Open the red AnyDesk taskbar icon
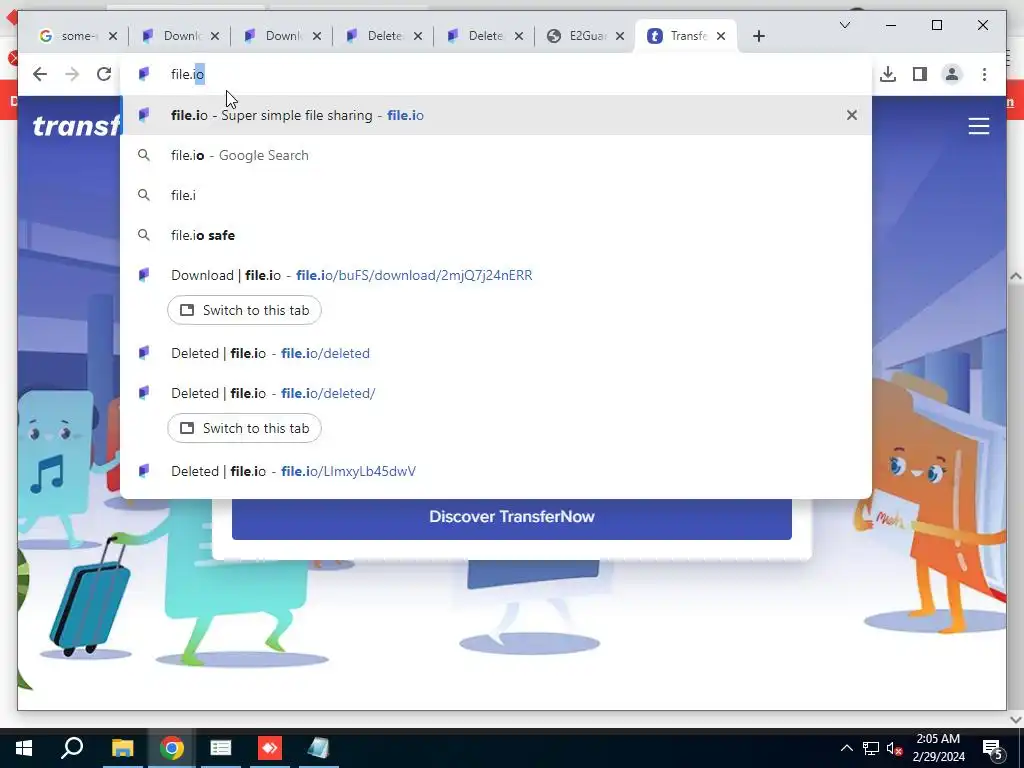The width and height of the screenshot is (1024, 768). pyautogui.click(x=269, y=748)
